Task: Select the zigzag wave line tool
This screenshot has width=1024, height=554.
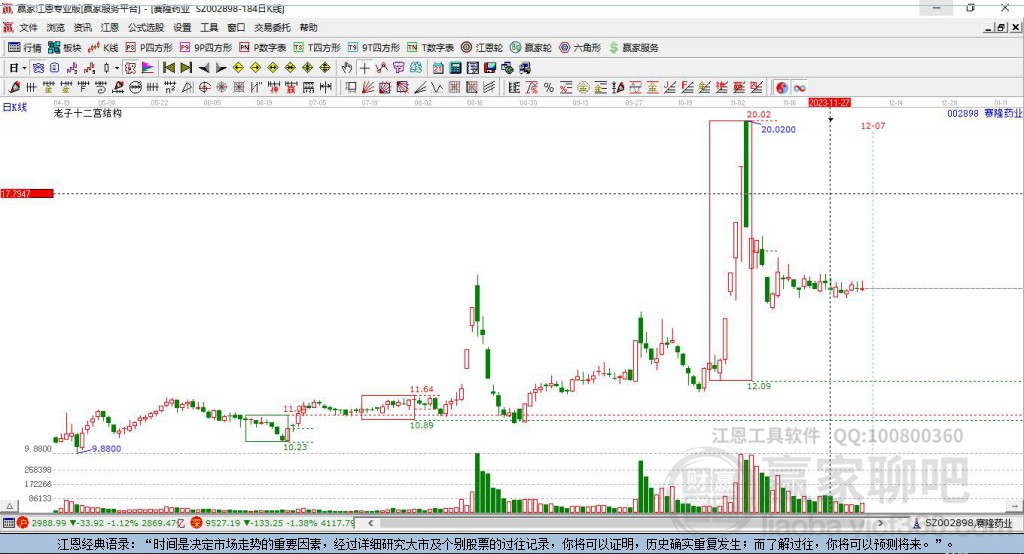Action: pyautogui.click(x=436, y=88)
